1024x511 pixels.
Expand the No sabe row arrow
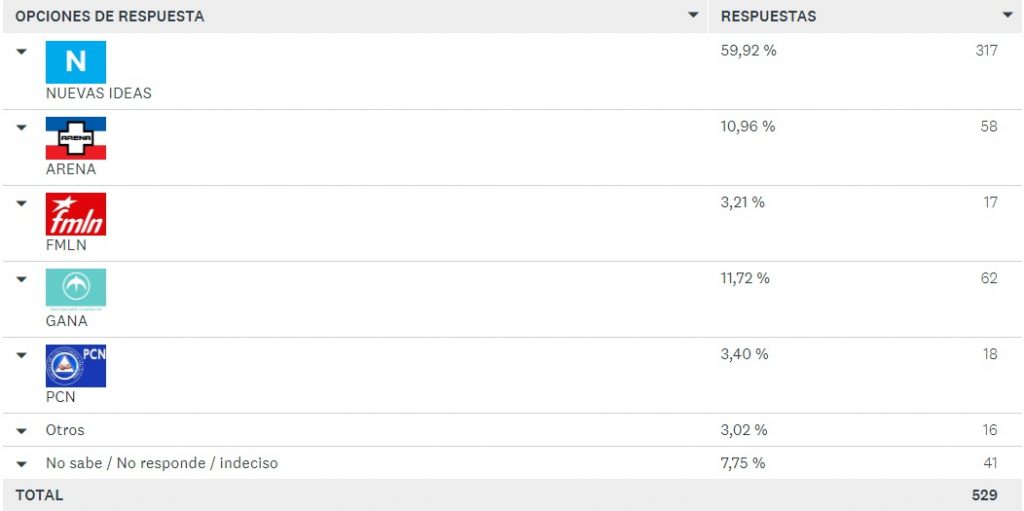pyautogui.click(x=22, y=464)
